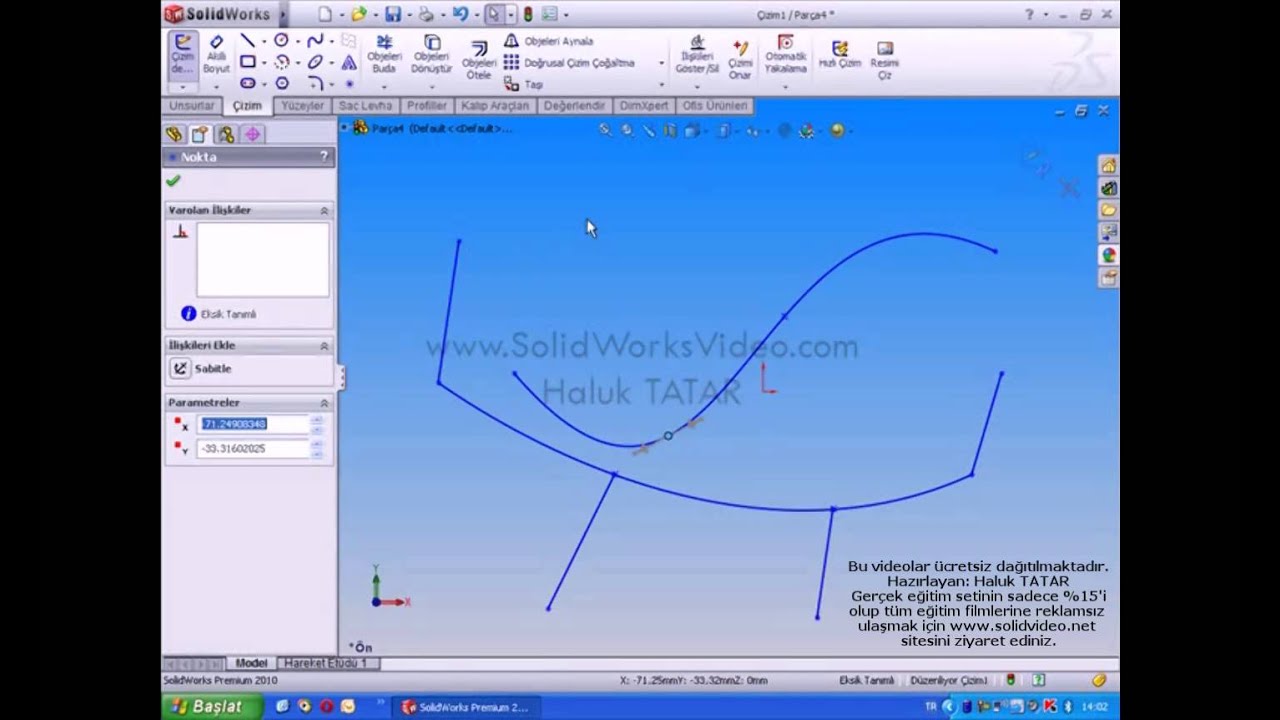Select the Rectangle sketch tool

(x=247, y=62)
